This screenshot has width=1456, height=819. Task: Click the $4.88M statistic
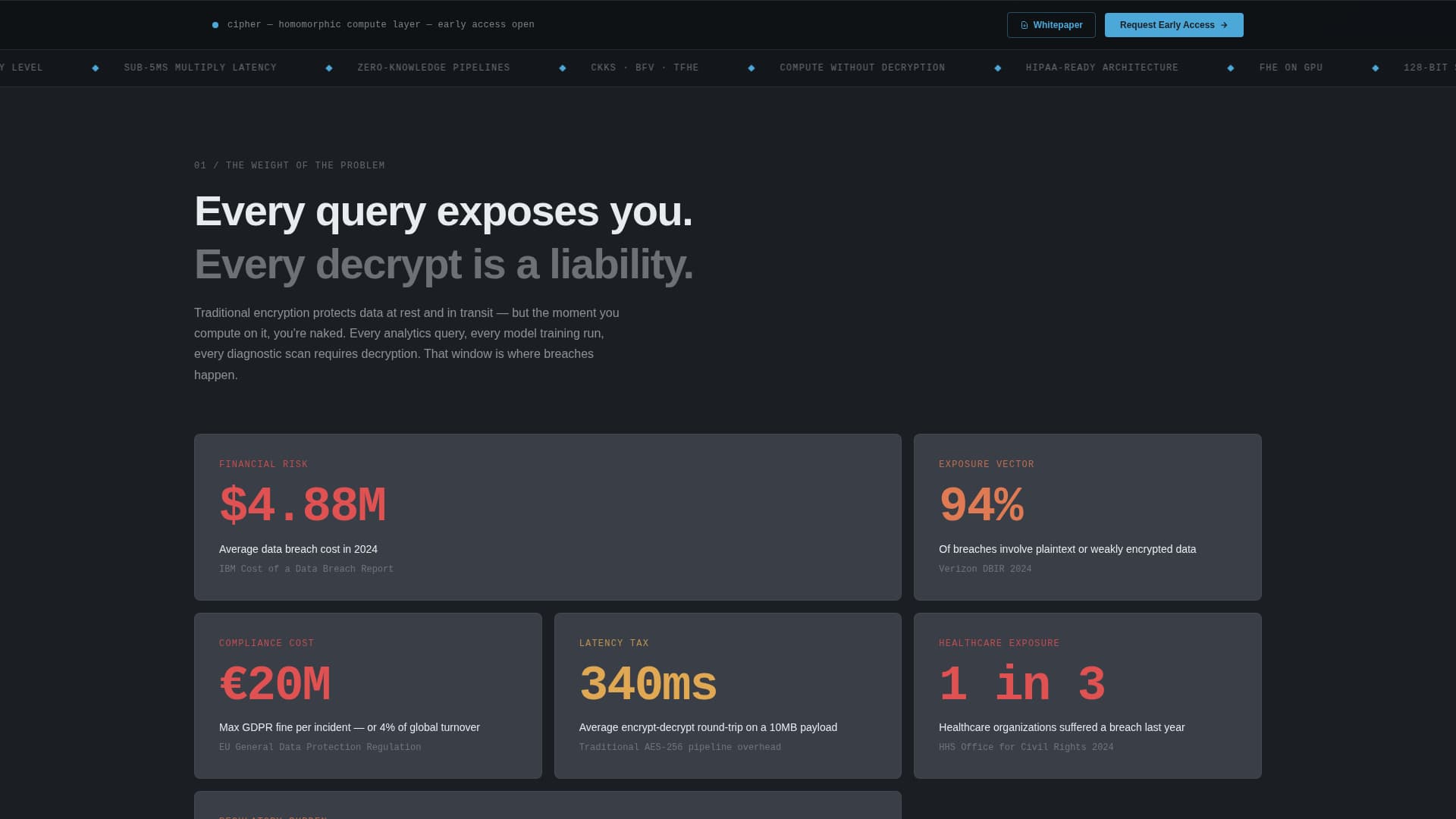coord(303,505)
